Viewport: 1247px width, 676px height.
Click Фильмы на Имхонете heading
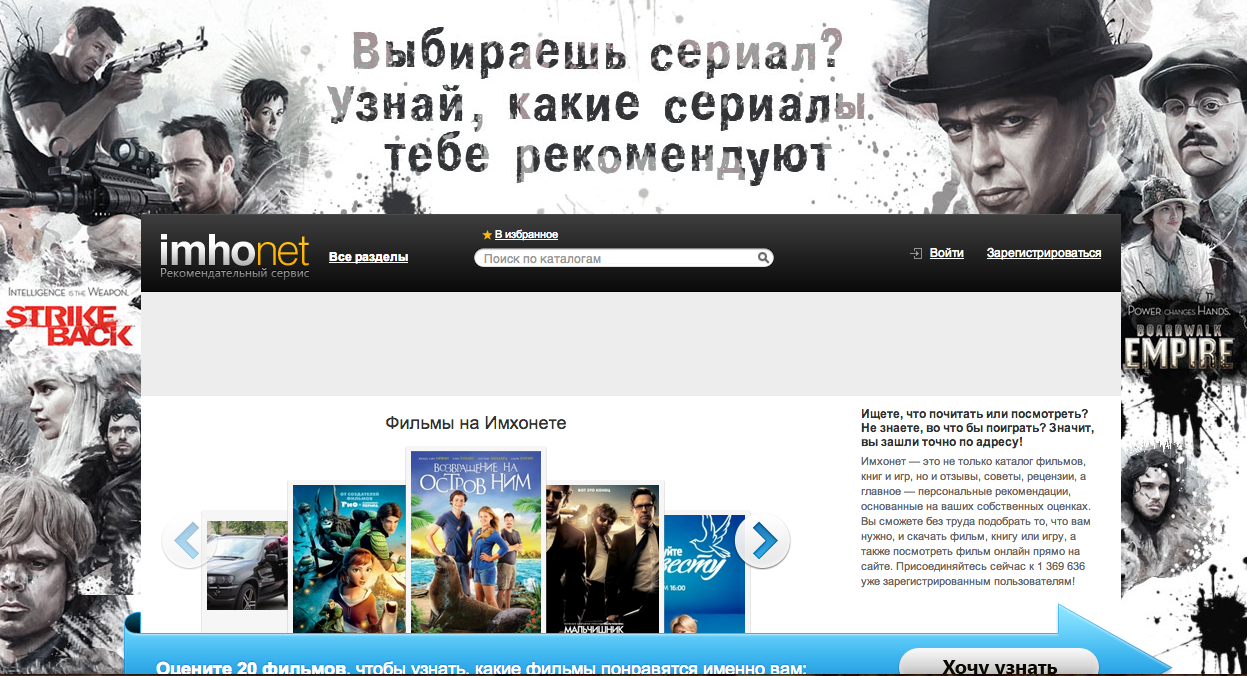tap(476, 423)
